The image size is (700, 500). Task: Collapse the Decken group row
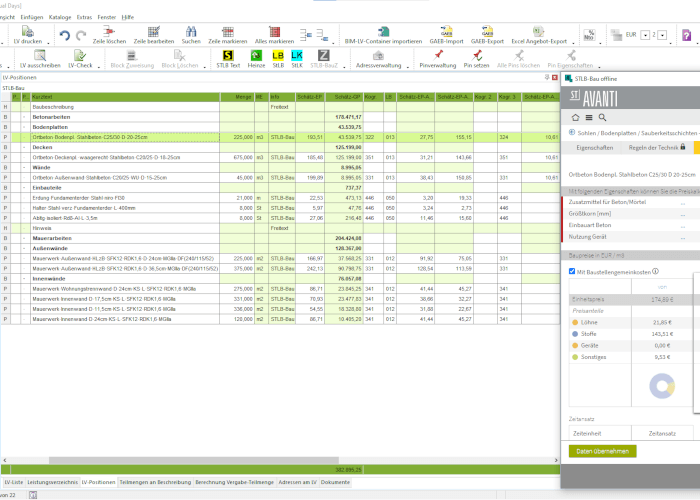pyautogui.click(x=24, y=147)
